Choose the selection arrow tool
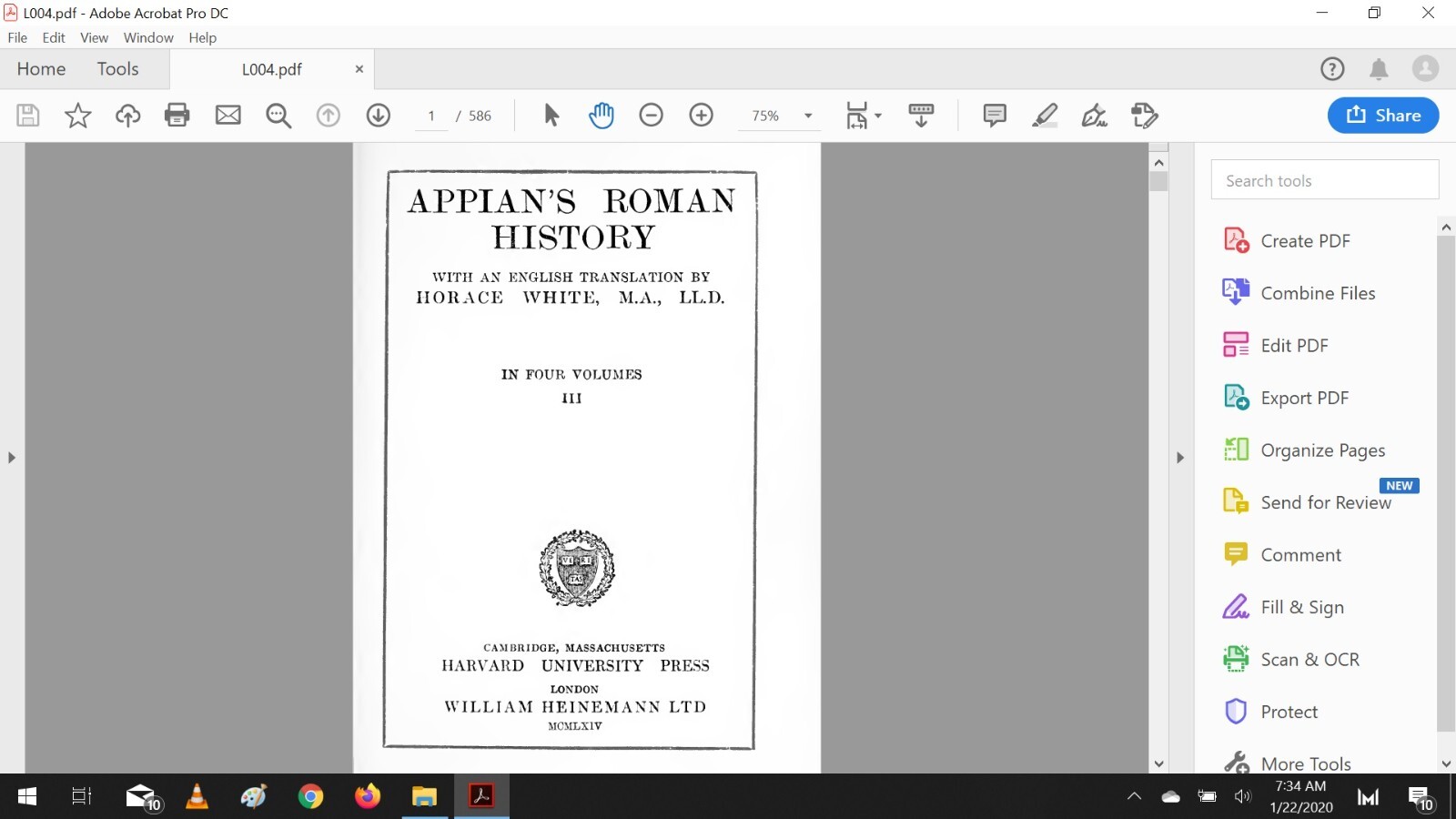Image resolution: width=1456 pixels, height=819 pixels. tap(551, 116)
